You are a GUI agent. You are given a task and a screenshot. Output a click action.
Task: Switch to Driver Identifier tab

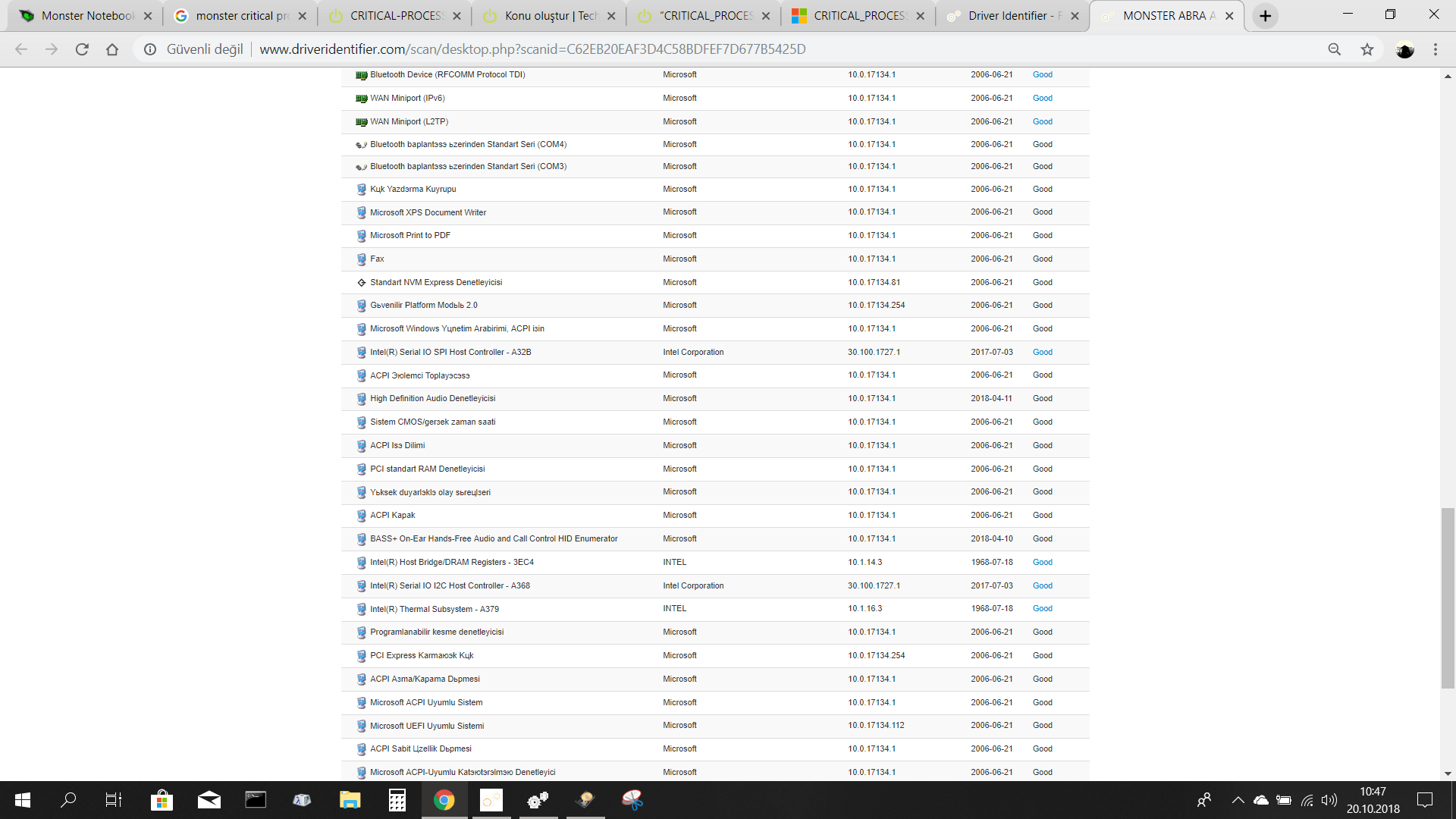click(1009, 16)
